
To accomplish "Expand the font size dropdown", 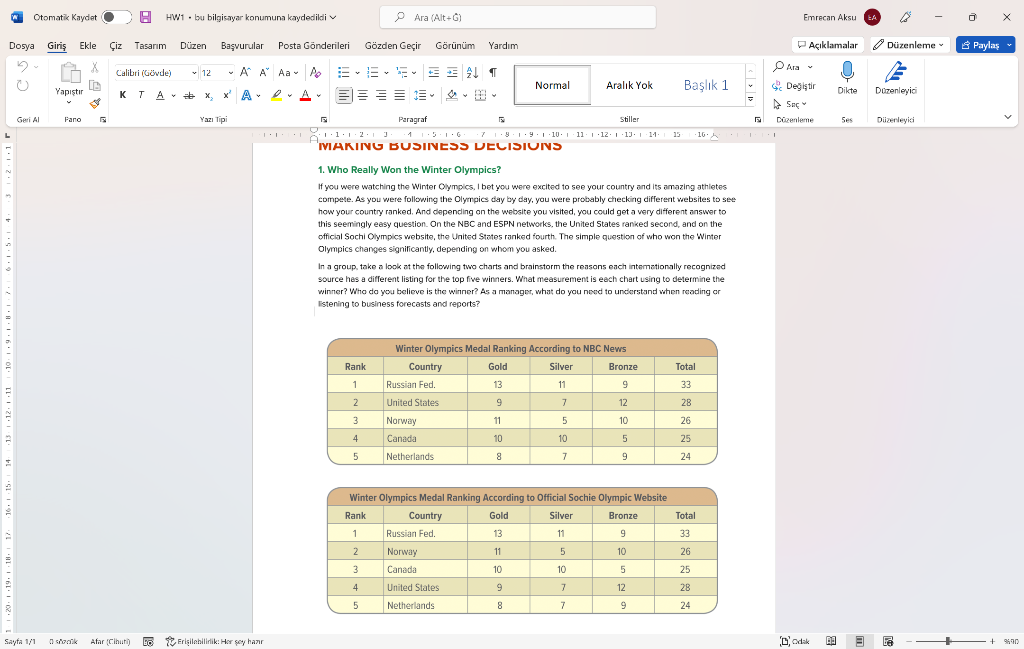I will pyautogui.click(x=230, y=73).
